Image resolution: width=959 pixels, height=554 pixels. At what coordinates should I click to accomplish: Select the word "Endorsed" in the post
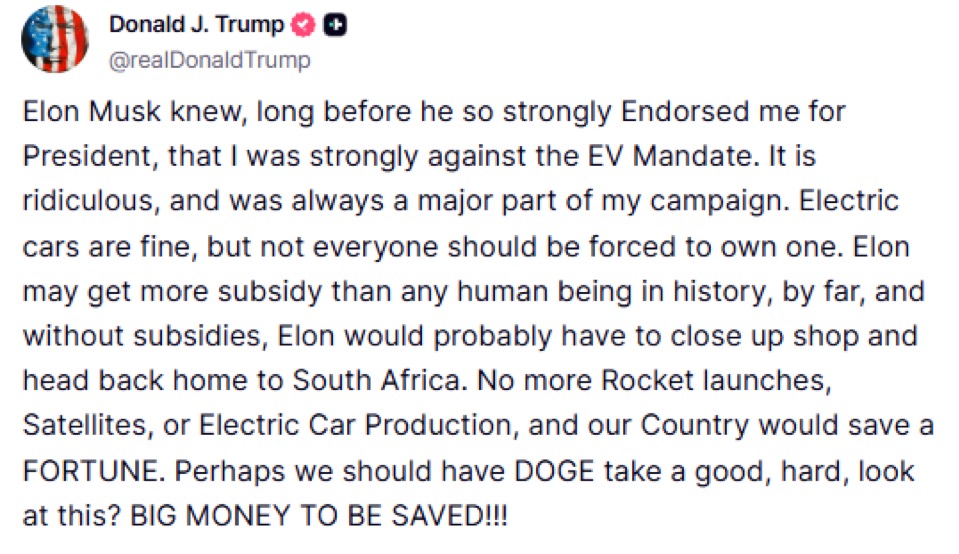(685, 112)
